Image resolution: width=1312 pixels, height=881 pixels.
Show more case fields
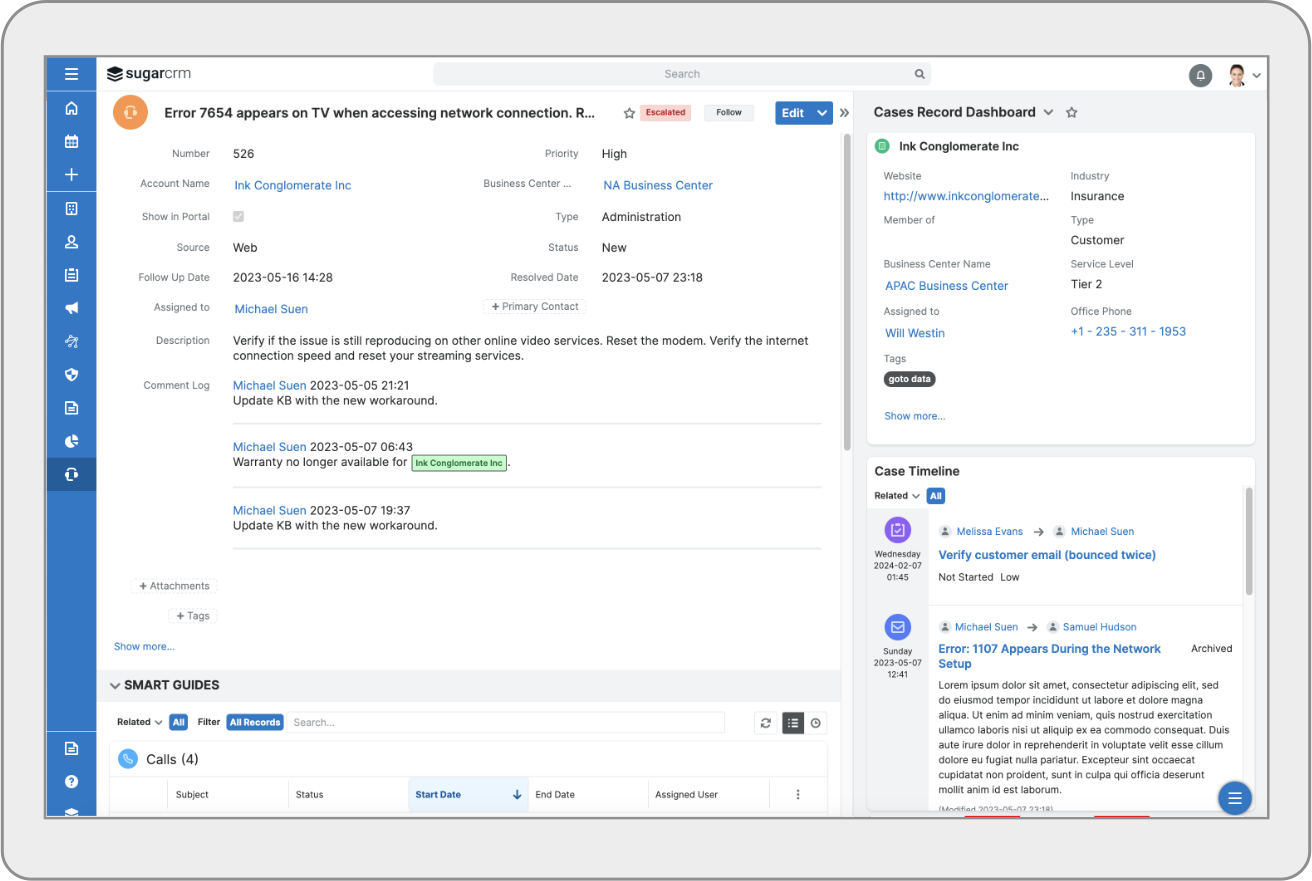click(144, 647)
